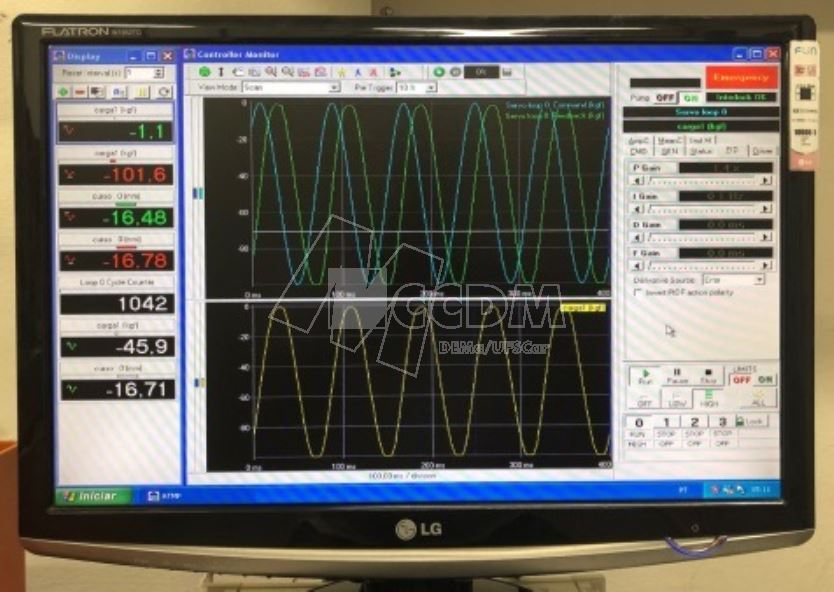
Task: Select servo loop button 1
Action: point(666,422)
